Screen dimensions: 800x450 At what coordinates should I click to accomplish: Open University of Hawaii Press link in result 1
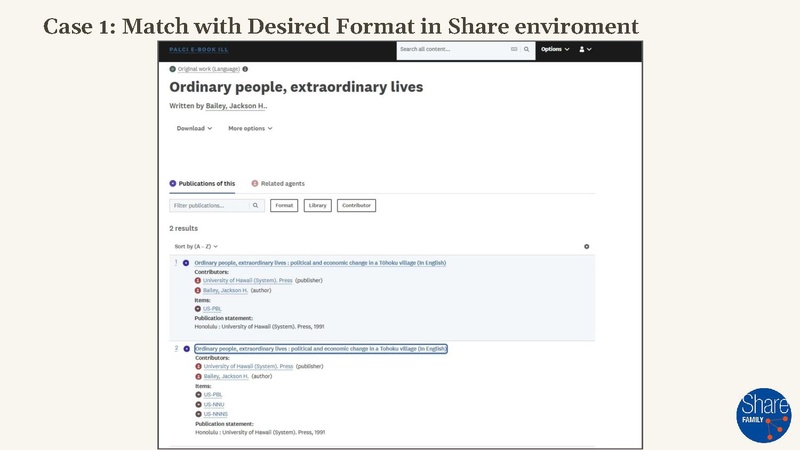(248, 281)
